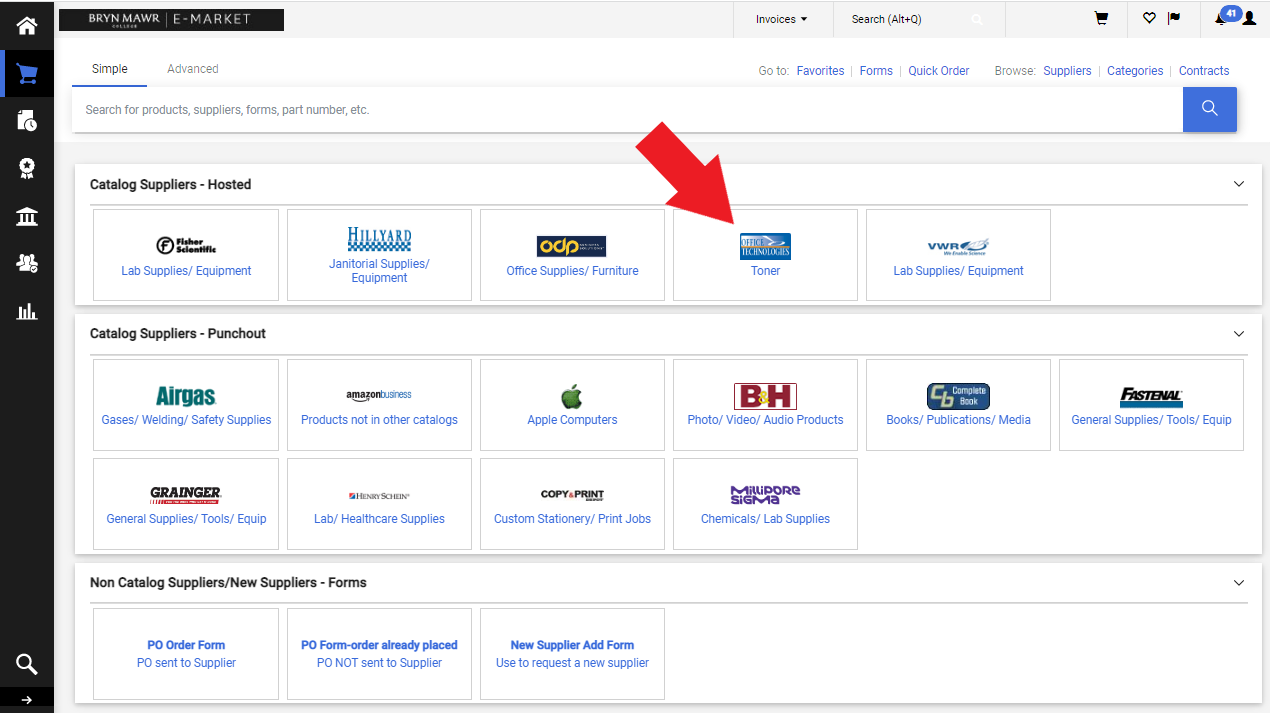Screen dimensions: 1270x713
Task: Open ODP Office Supplies/ Furniture catalog
Action: tap(572, 255)
